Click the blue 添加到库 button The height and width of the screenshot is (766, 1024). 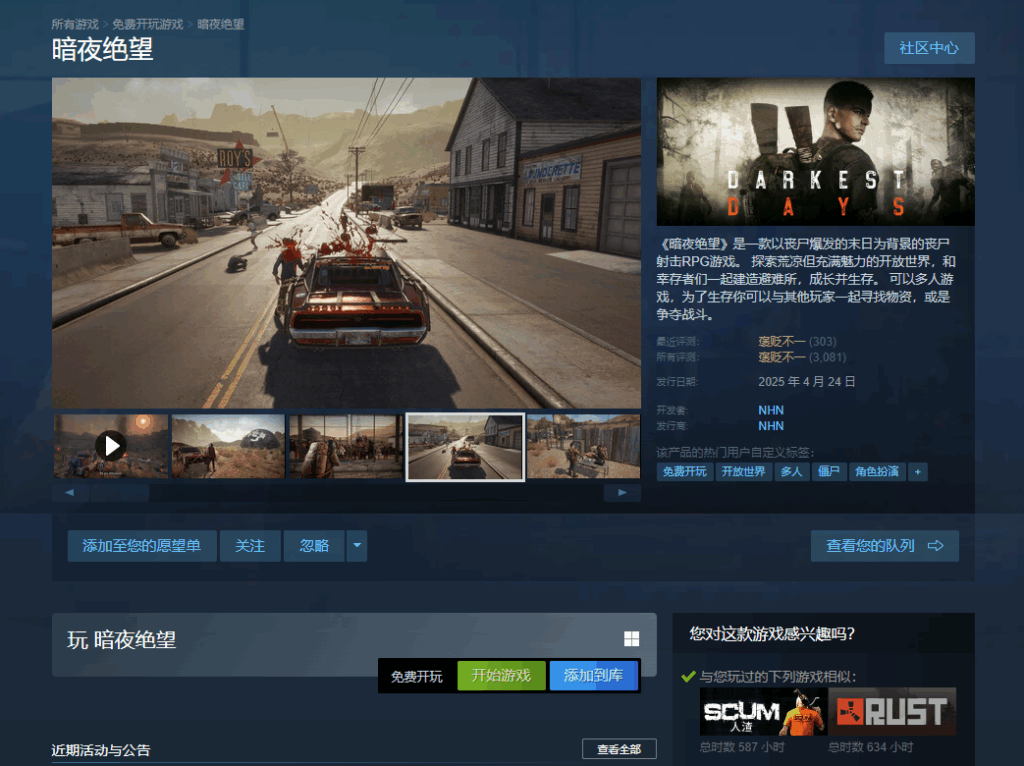594,675
